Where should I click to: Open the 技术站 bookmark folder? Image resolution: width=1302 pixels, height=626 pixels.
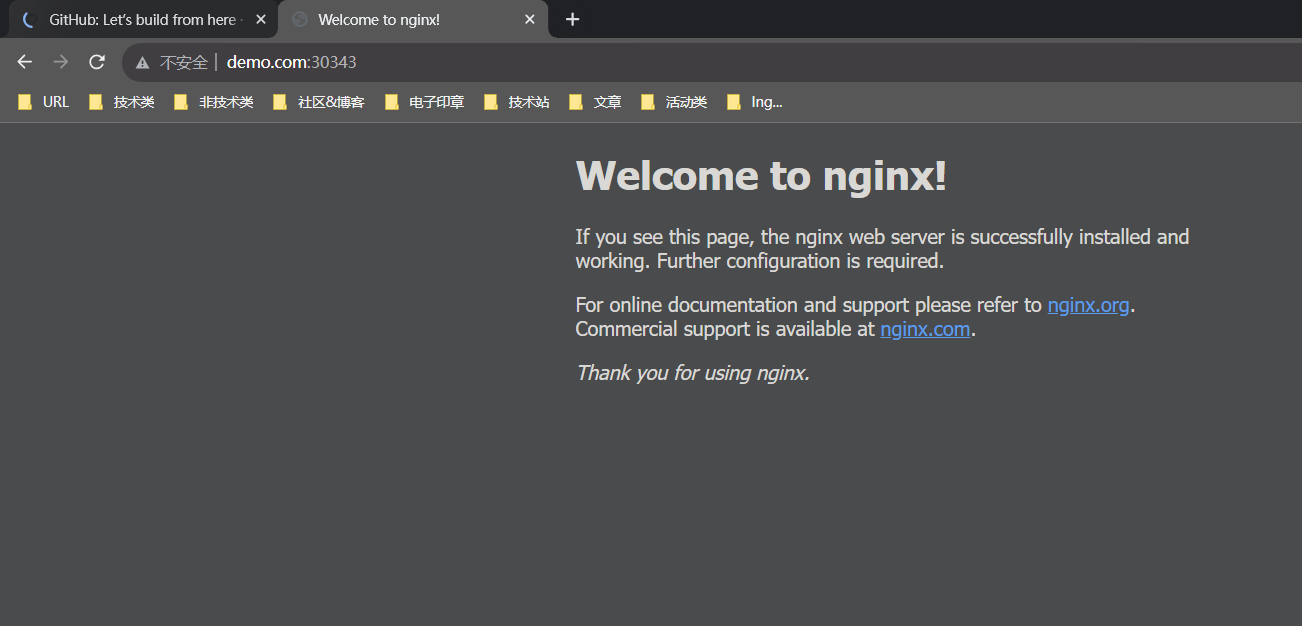[517, 102]
